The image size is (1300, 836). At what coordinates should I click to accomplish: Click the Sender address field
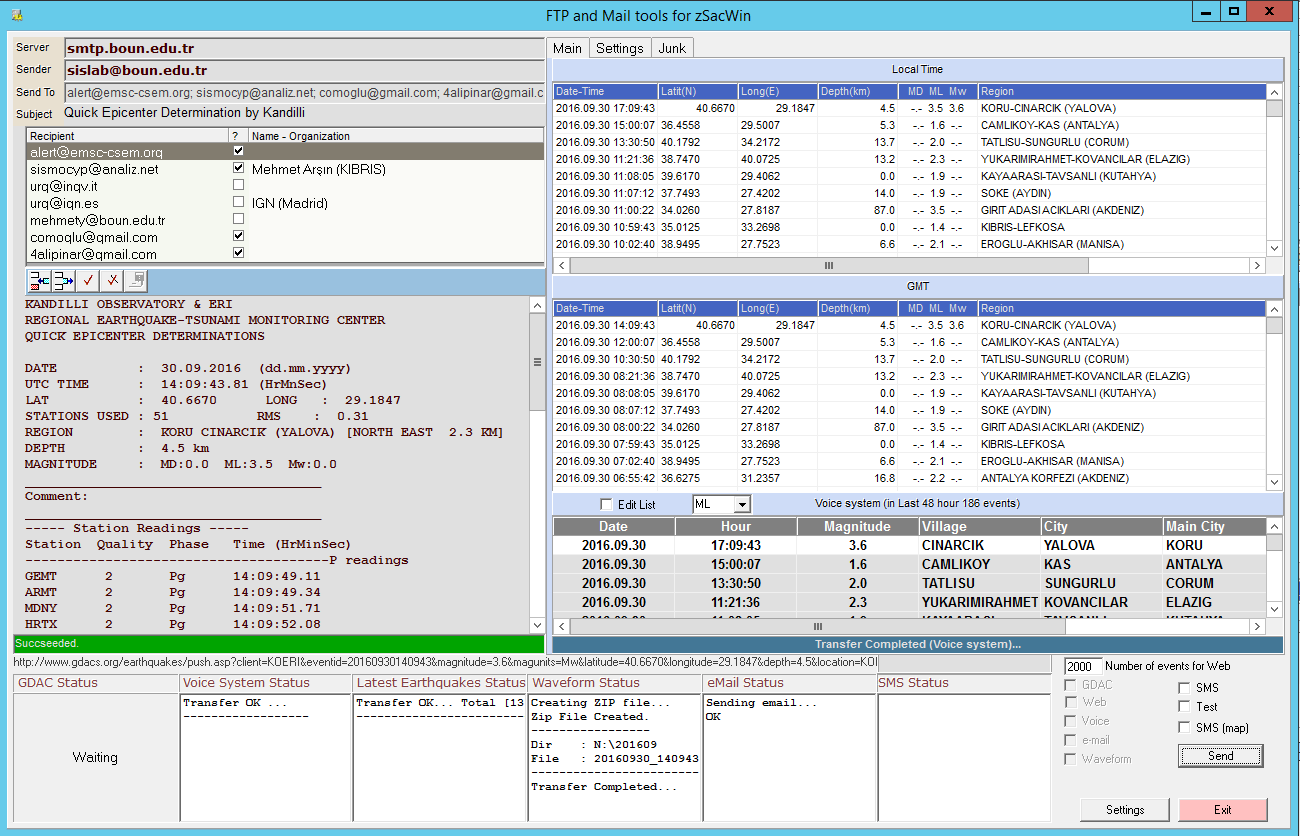(x=304, y=71)
